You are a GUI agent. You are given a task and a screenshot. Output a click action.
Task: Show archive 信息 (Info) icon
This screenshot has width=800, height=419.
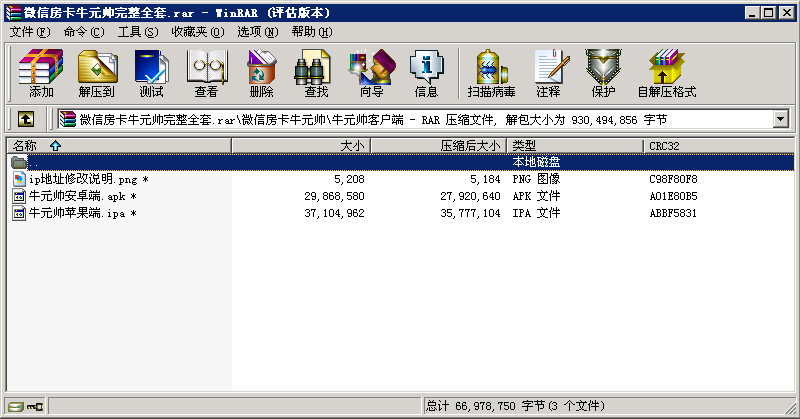(x=426, y=74)
